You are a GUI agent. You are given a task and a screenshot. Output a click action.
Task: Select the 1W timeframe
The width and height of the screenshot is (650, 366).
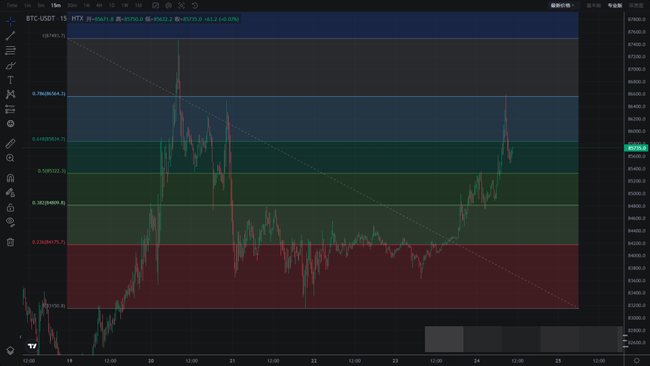[125, 5]
